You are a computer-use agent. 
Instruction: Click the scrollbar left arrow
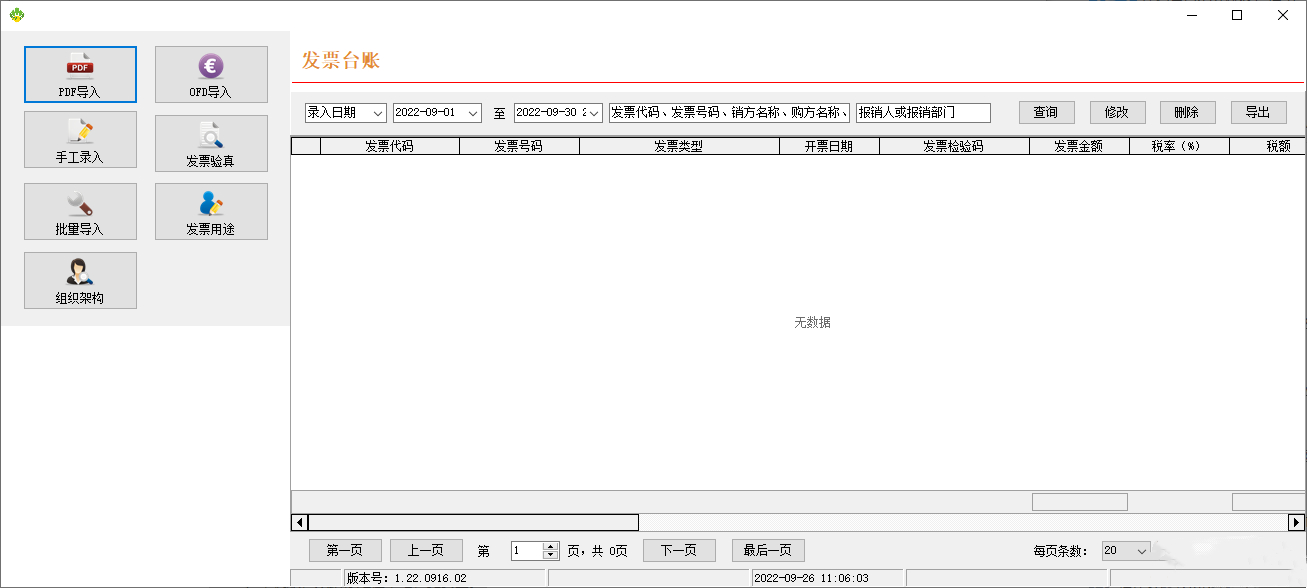tap(299, 522)
